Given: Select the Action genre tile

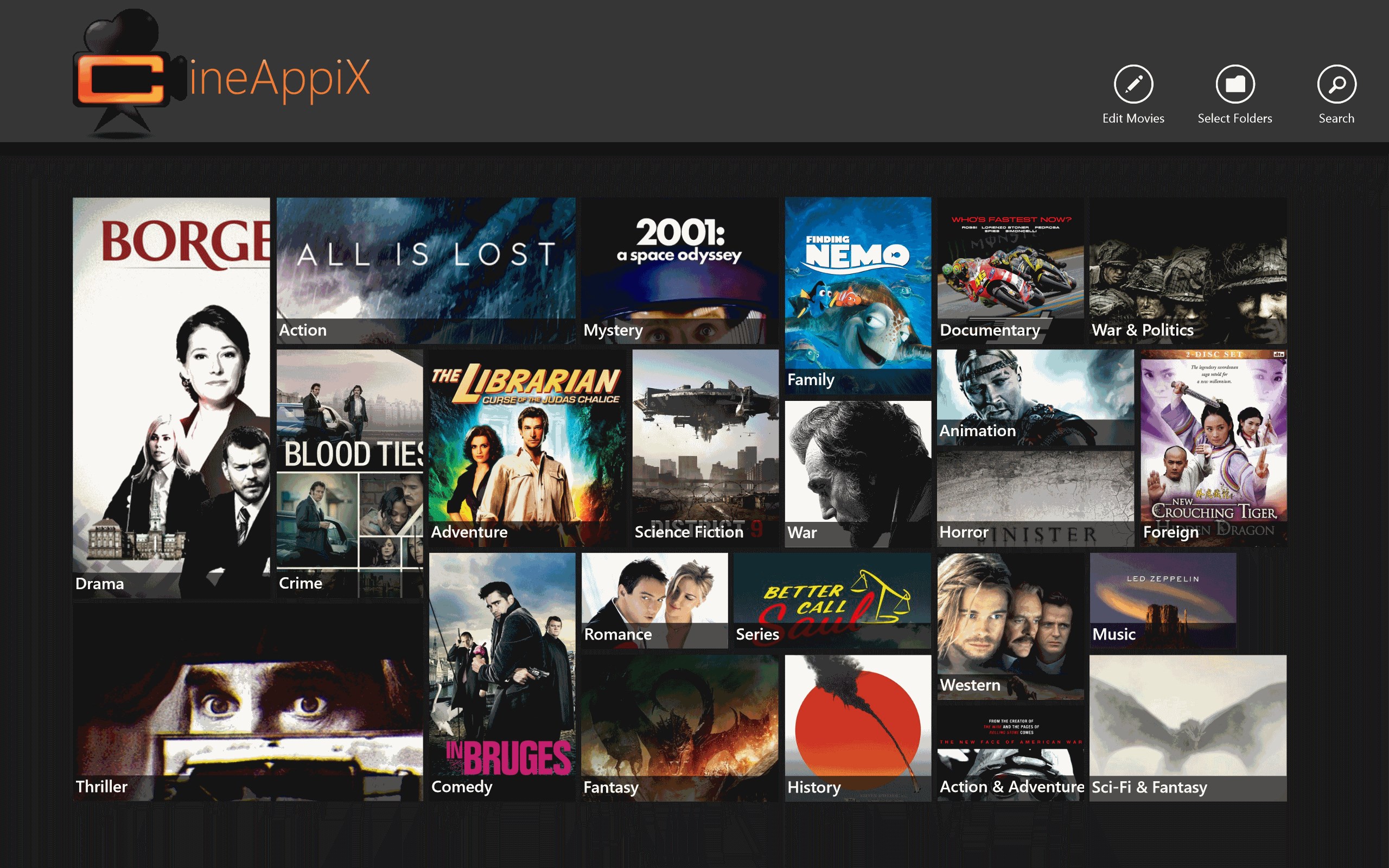Looking at the screenshot, I should click(x=425, y=270).
